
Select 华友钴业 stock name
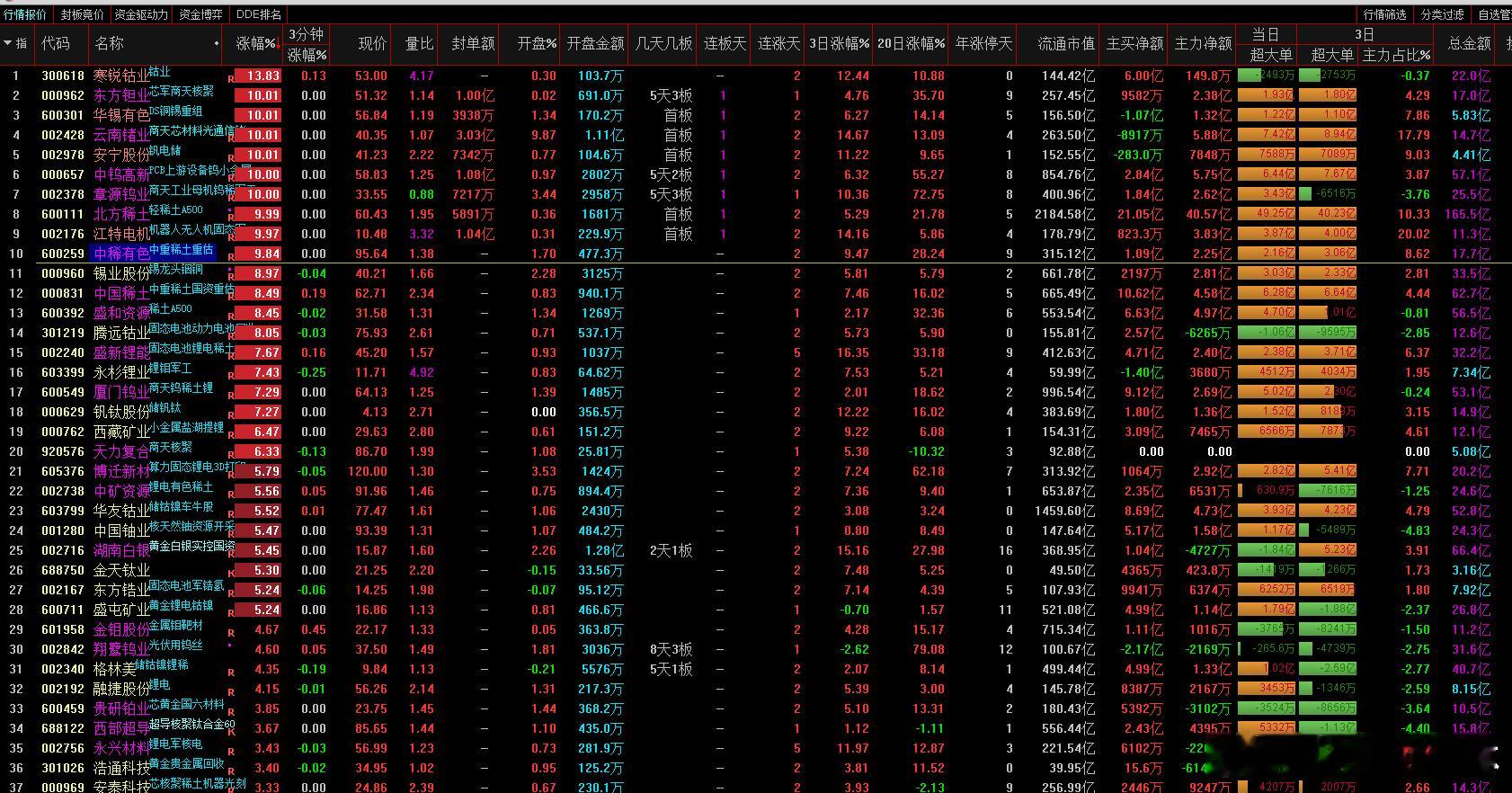(x=120, y=512)
